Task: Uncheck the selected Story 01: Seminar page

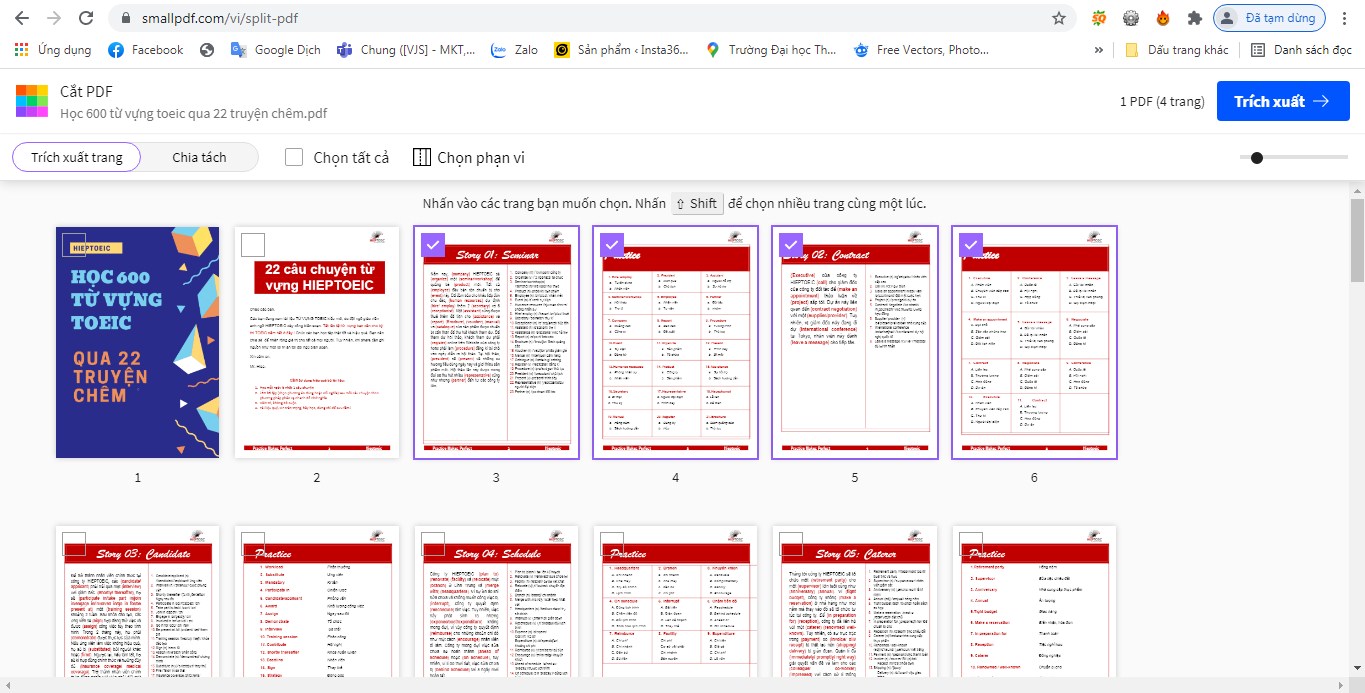Action: pyautogui.click(x=432, y=244)
